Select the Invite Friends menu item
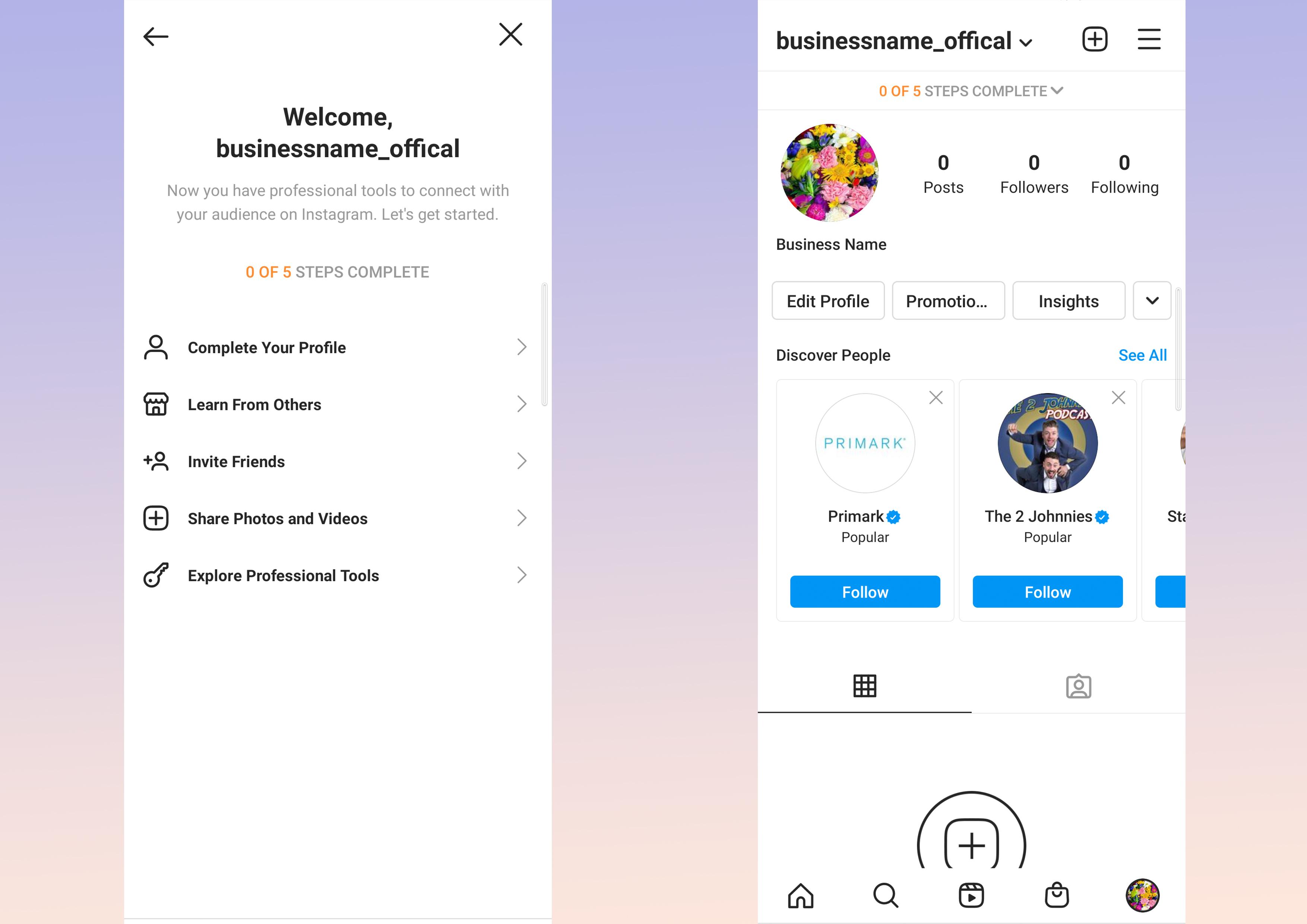1307x924 pixels. click(337, 461)
